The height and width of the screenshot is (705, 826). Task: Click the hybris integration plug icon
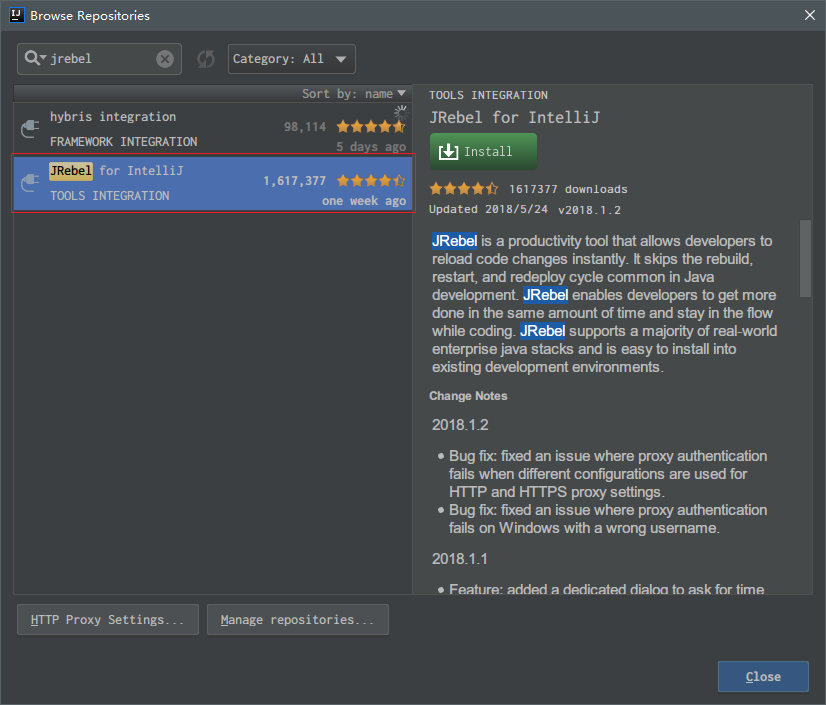coord(30,129)
